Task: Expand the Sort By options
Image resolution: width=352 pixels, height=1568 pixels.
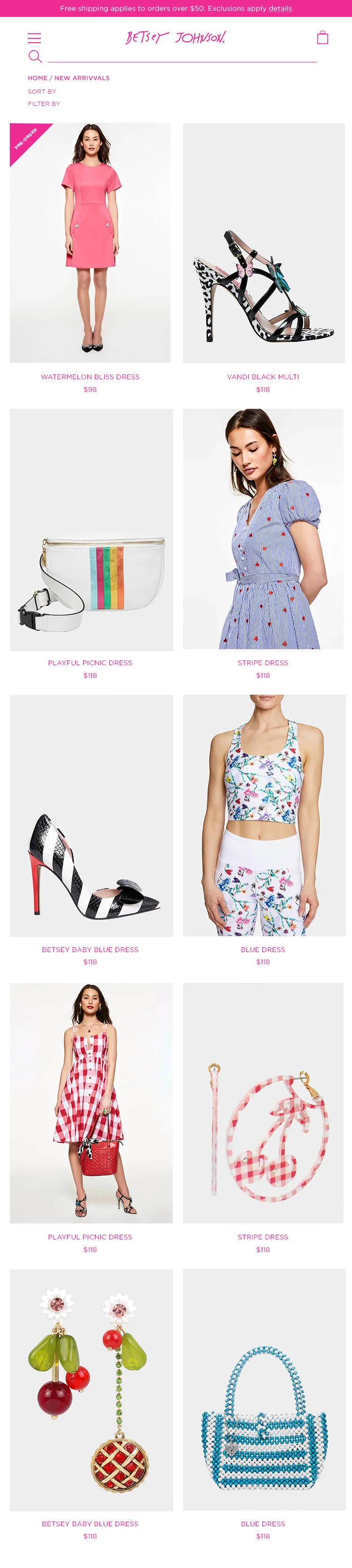Action: 42,91
